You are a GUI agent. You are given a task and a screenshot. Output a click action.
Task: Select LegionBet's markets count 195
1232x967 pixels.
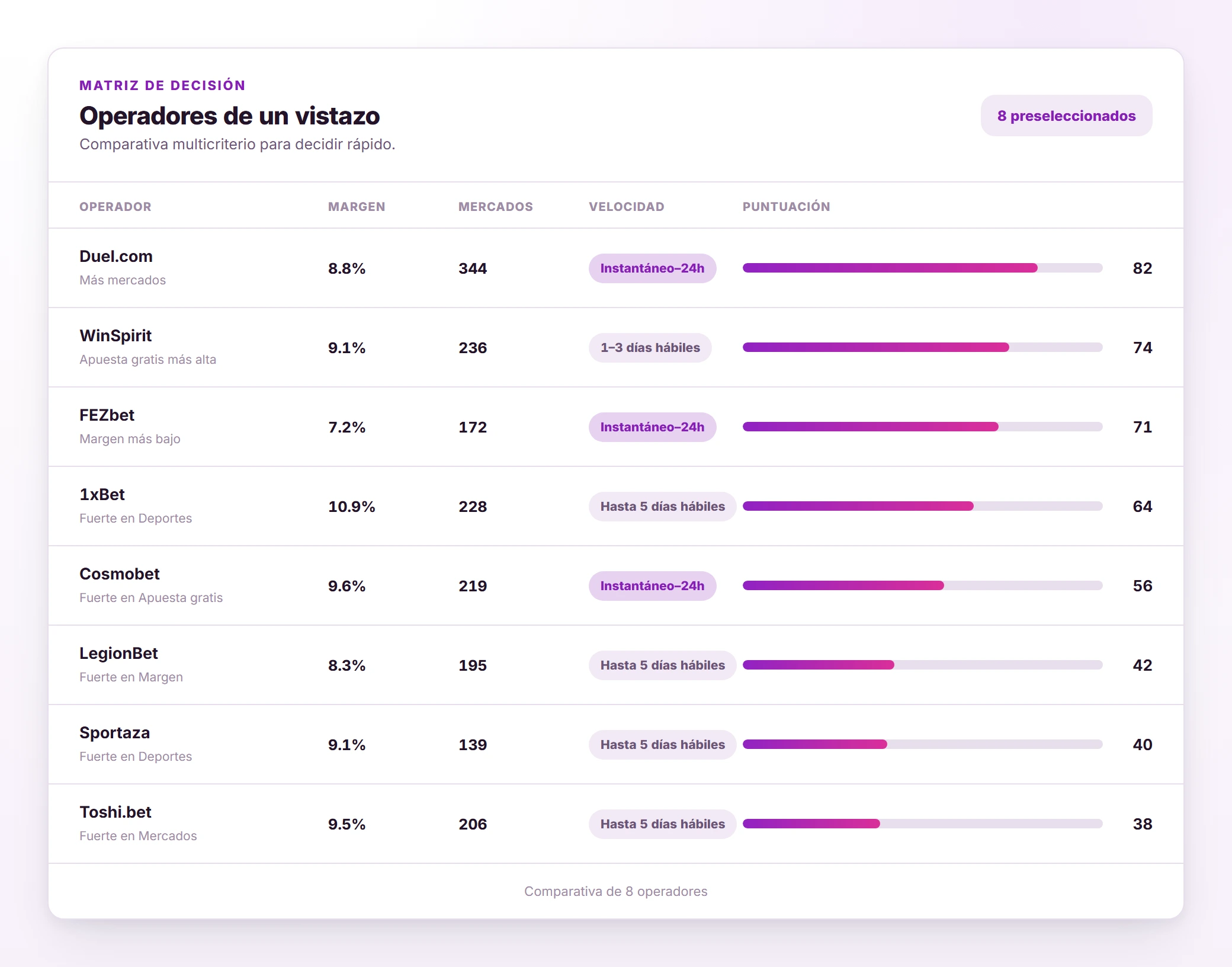pos(473,665)
